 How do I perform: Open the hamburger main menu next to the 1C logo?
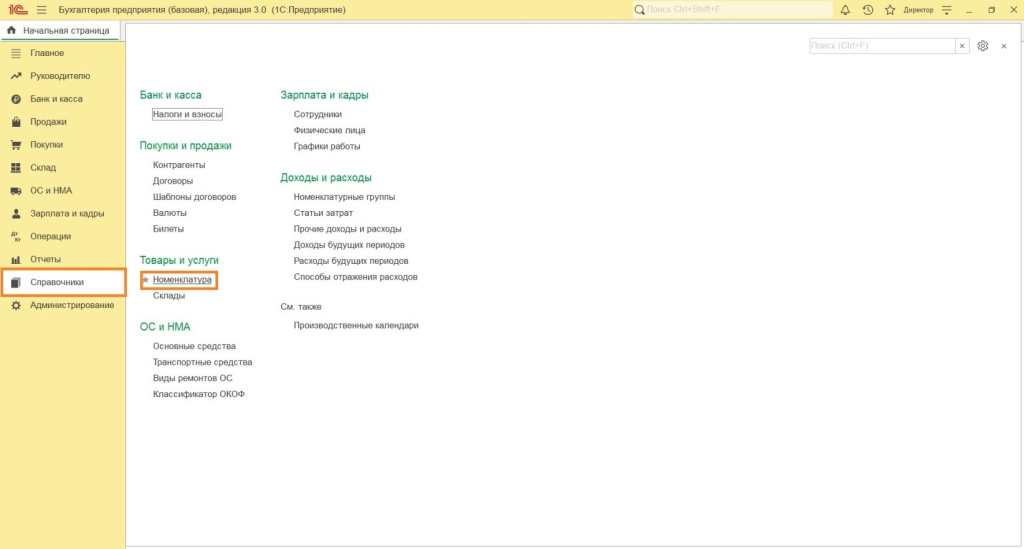pos(41,10)
